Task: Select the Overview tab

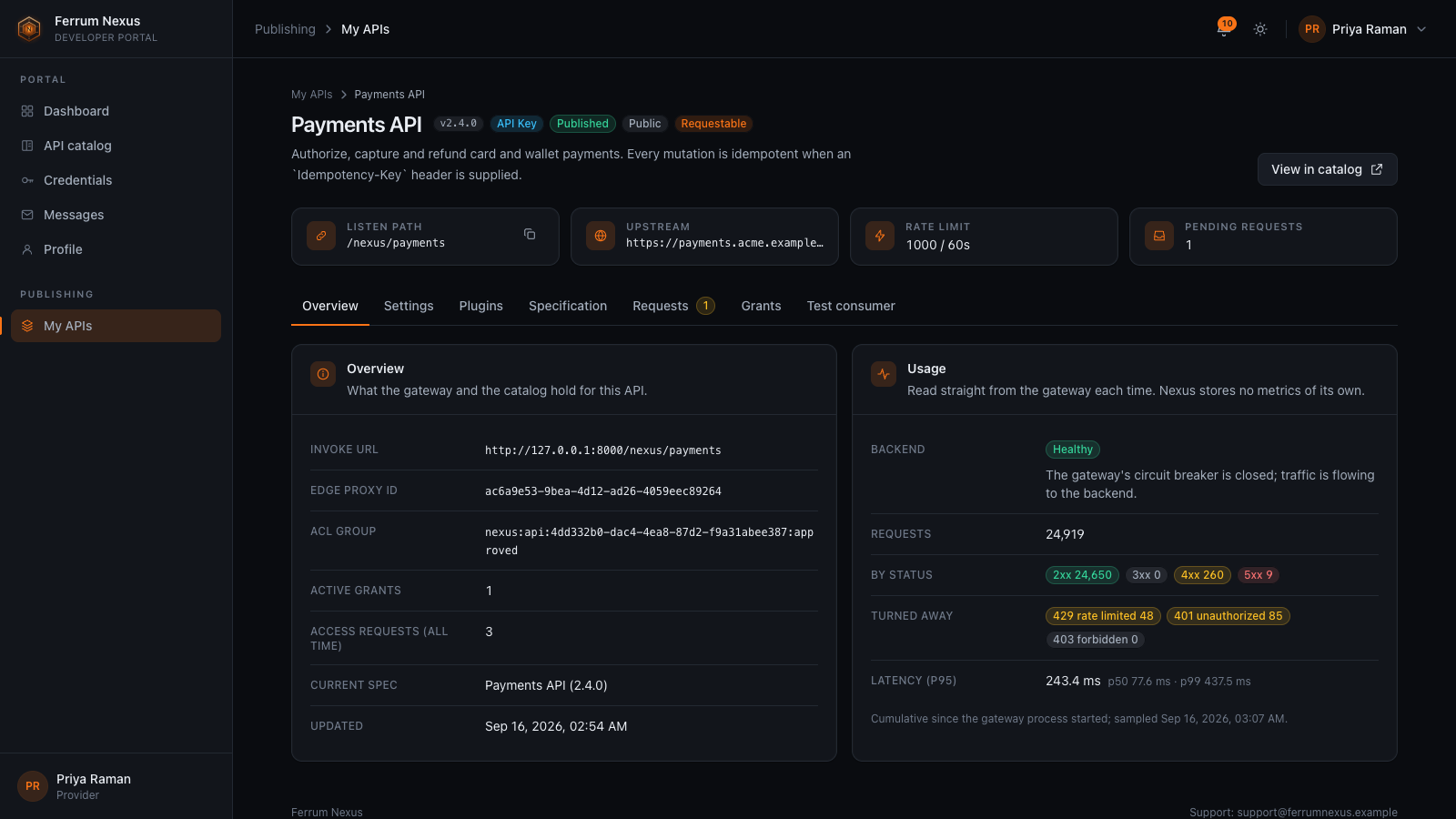Action: click(330, 306)
